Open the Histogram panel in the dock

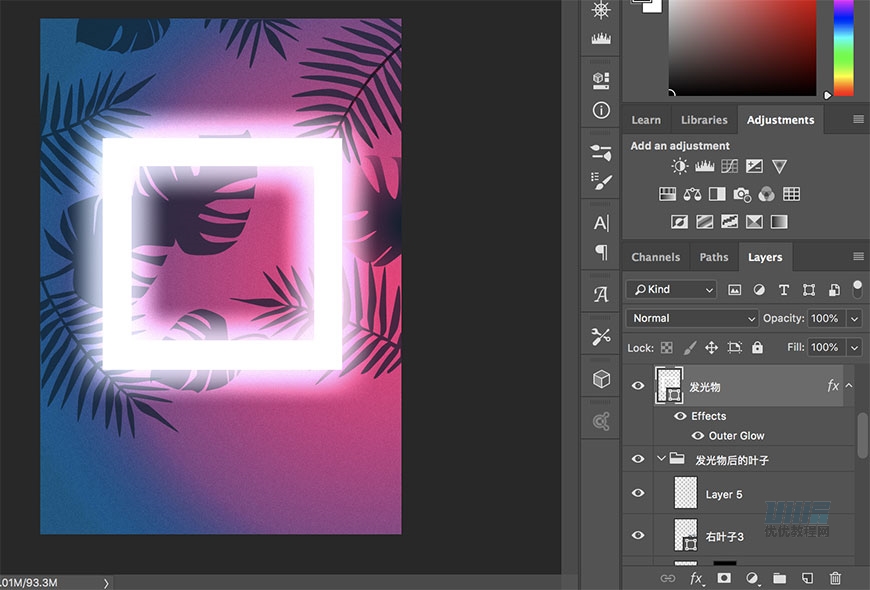pos(601,39)
